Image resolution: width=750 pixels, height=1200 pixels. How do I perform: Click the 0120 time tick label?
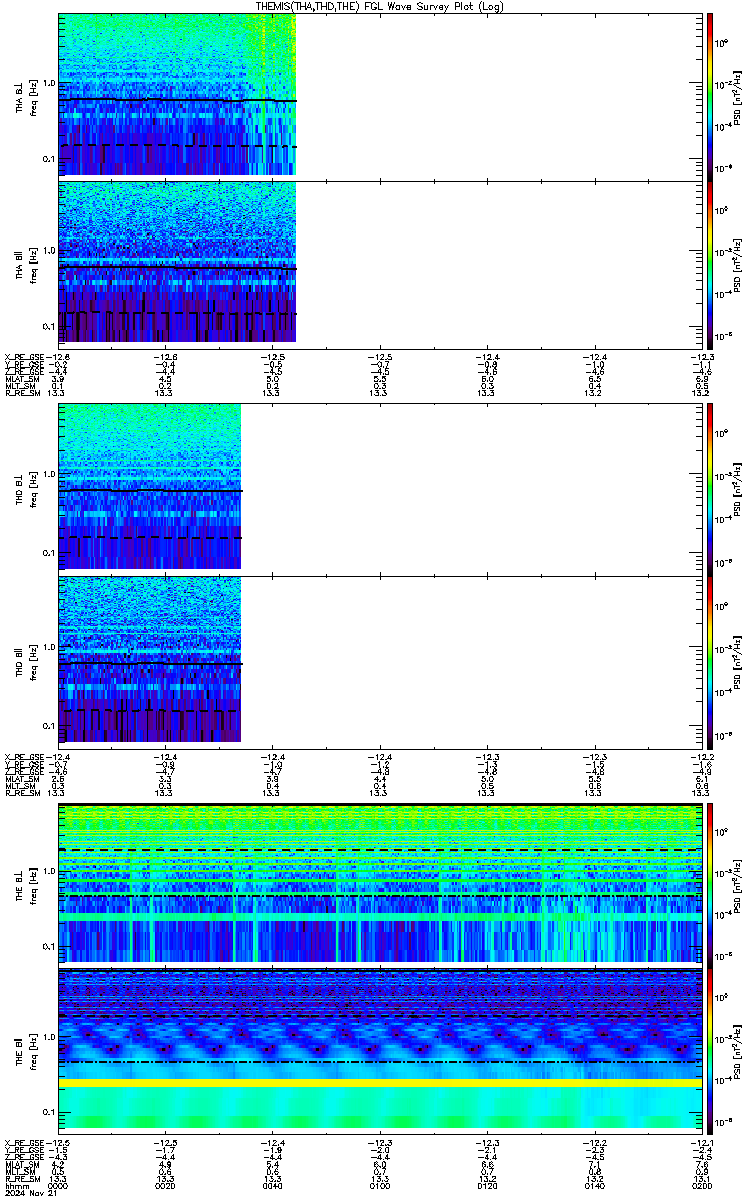[486, 1187]
